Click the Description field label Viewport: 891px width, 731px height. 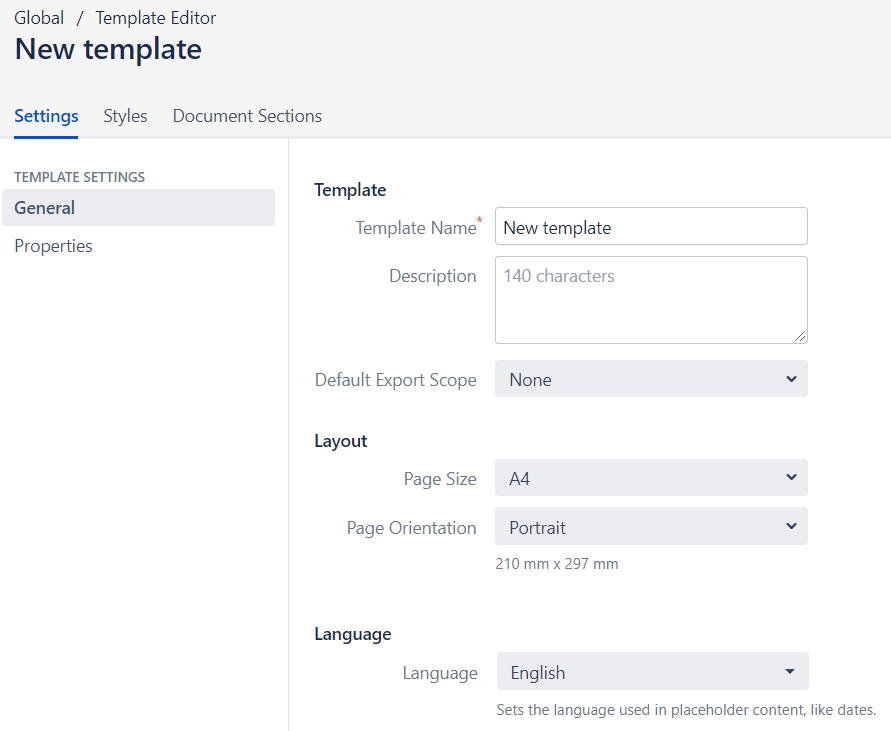pos(433,276)
